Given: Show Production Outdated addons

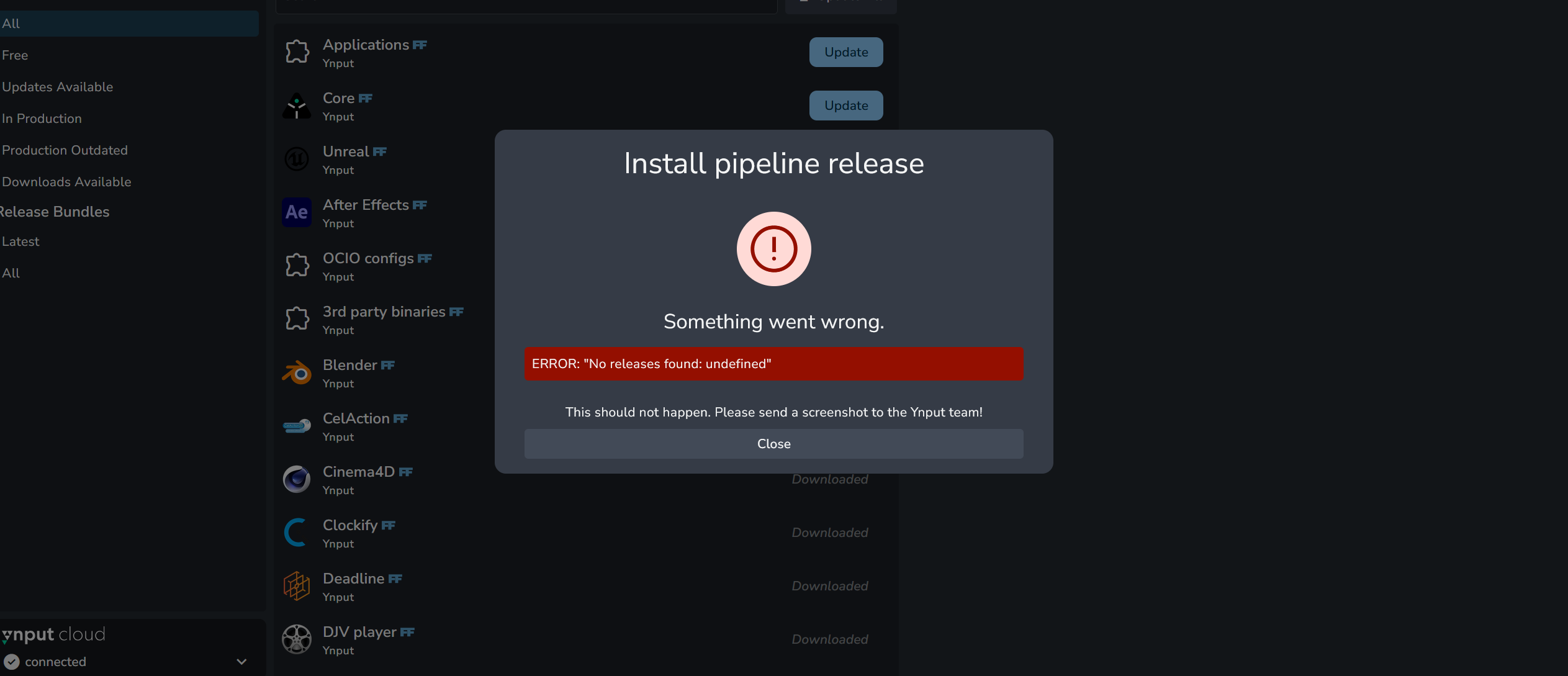Looking at the screenshot, I should [129, 150].
